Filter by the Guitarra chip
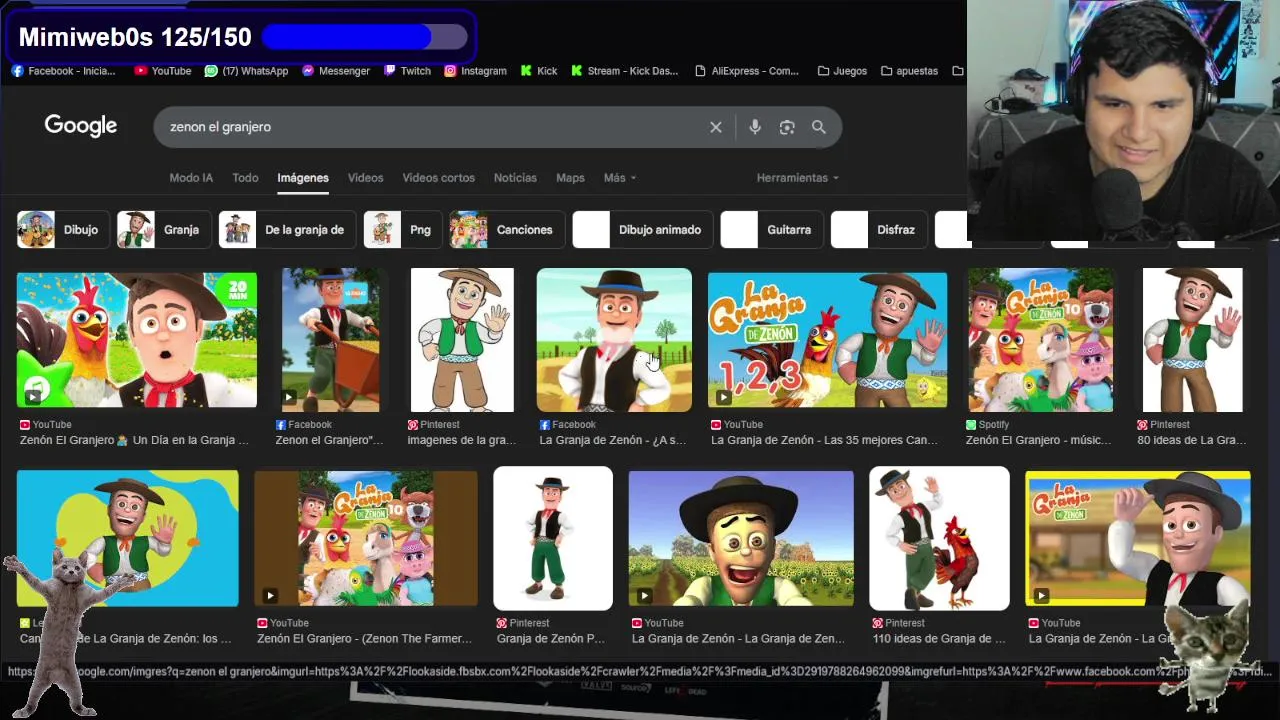1280x720 pixels. (x=772, y=229)
